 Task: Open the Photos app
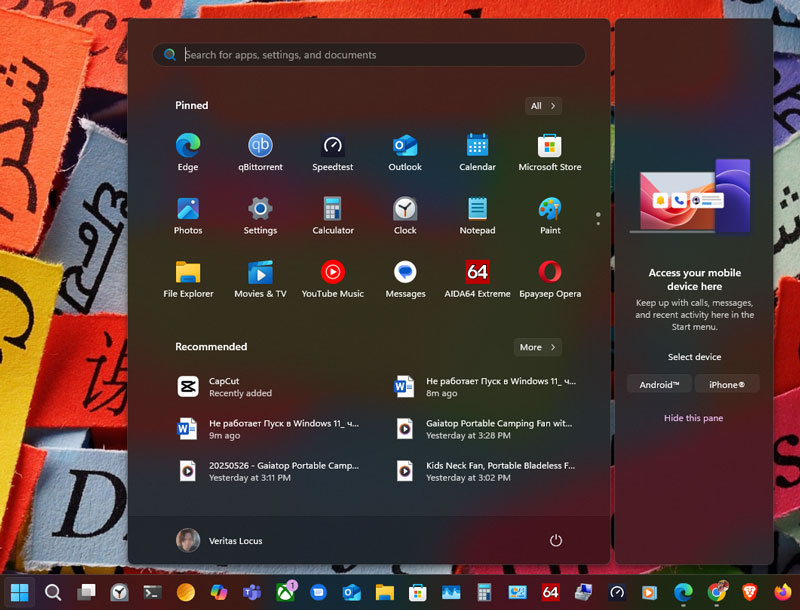point(188,216)
